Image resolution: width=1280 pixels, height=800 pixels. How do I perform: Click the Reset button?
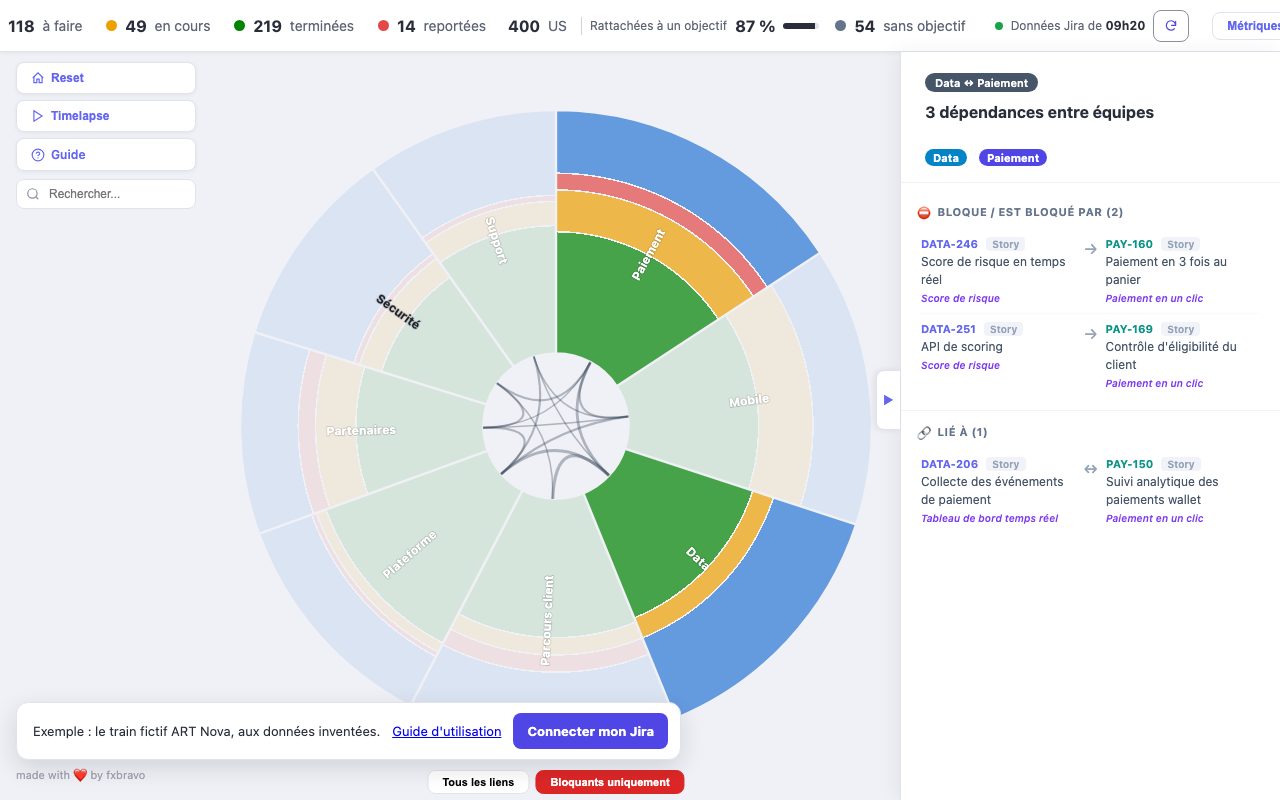[106, 78]
